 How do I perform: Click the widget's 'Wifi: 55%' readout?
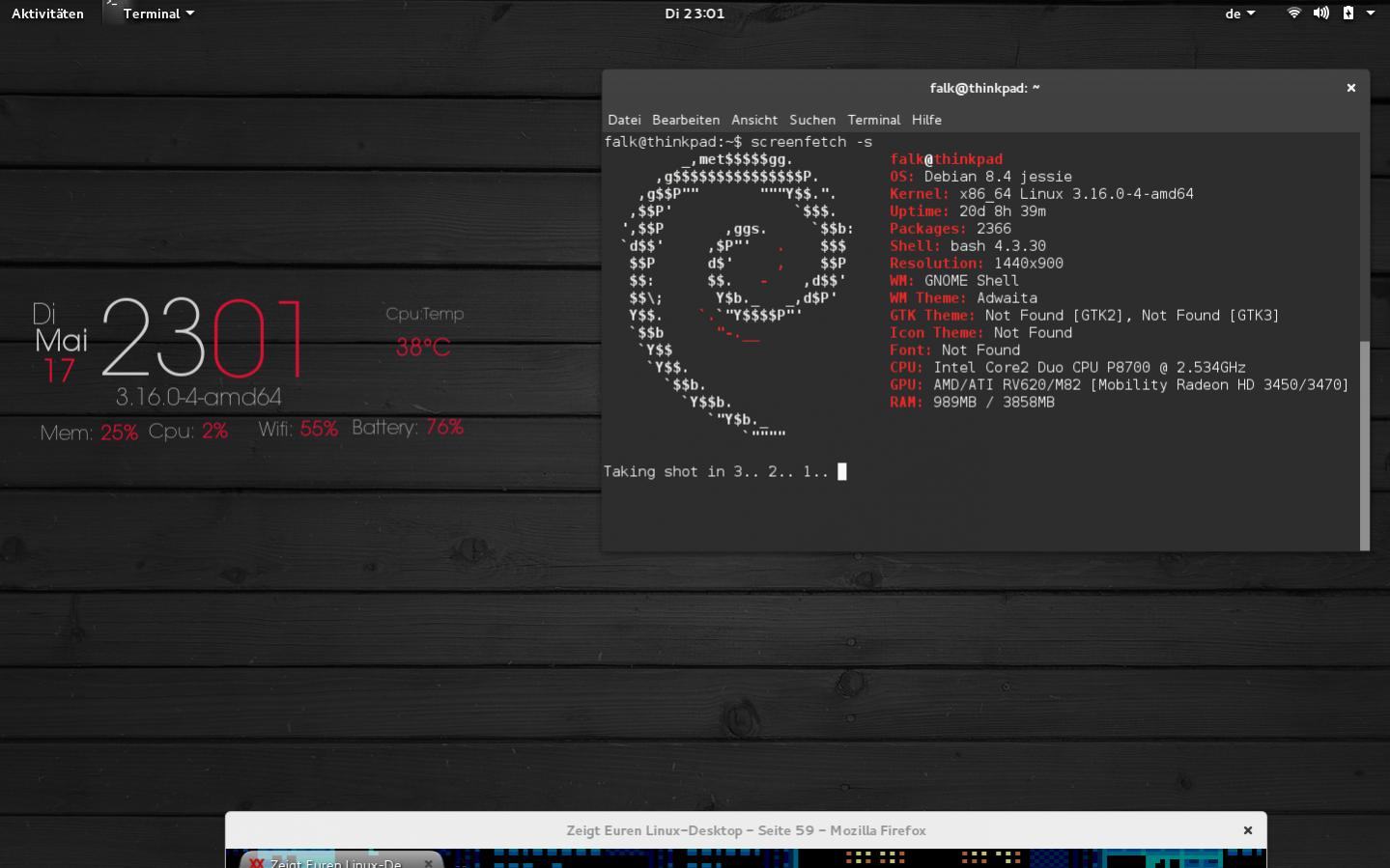tap(298, 429)
